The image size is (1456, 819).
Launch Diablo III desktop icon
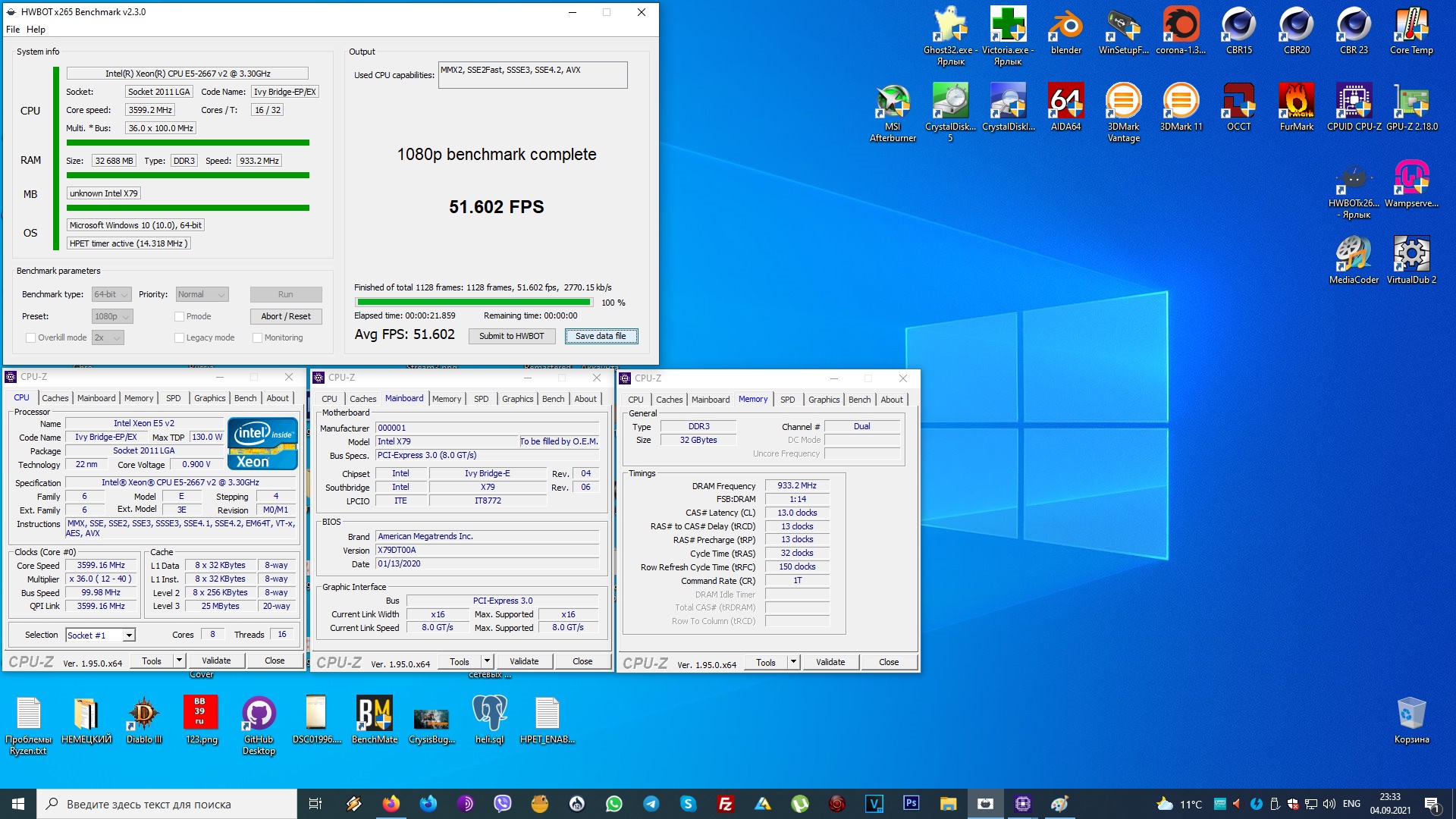tap(144, 720)
